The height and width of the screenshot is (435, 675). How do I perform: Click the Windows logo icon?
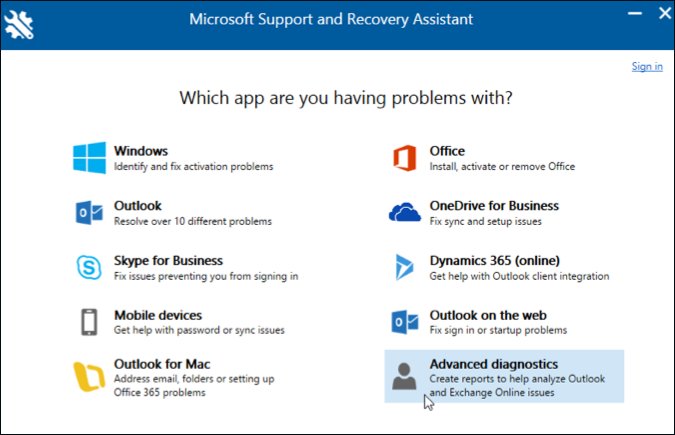(89, 158)
